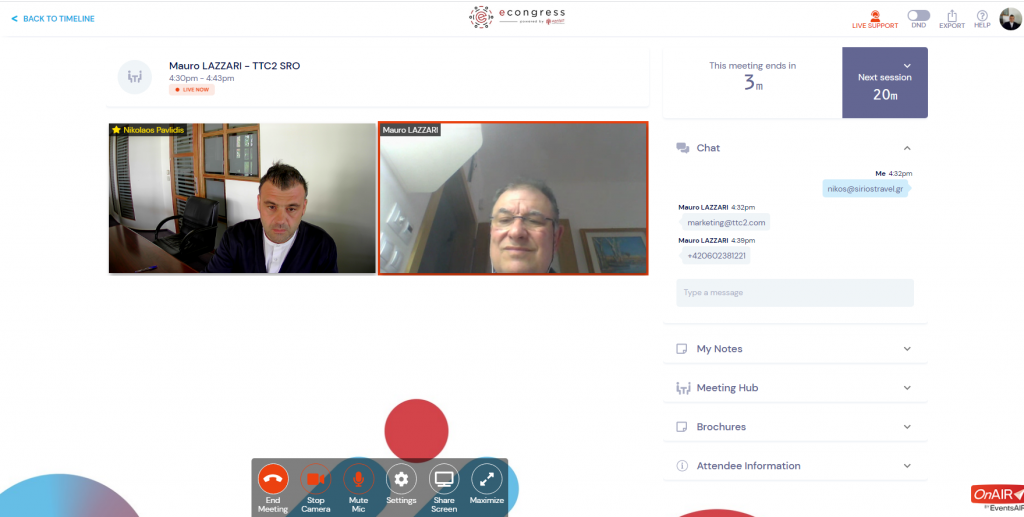Click the nikos@siriostravel.gr chat message
This screenshot has height=517, width=1024.
pos(865,189)
